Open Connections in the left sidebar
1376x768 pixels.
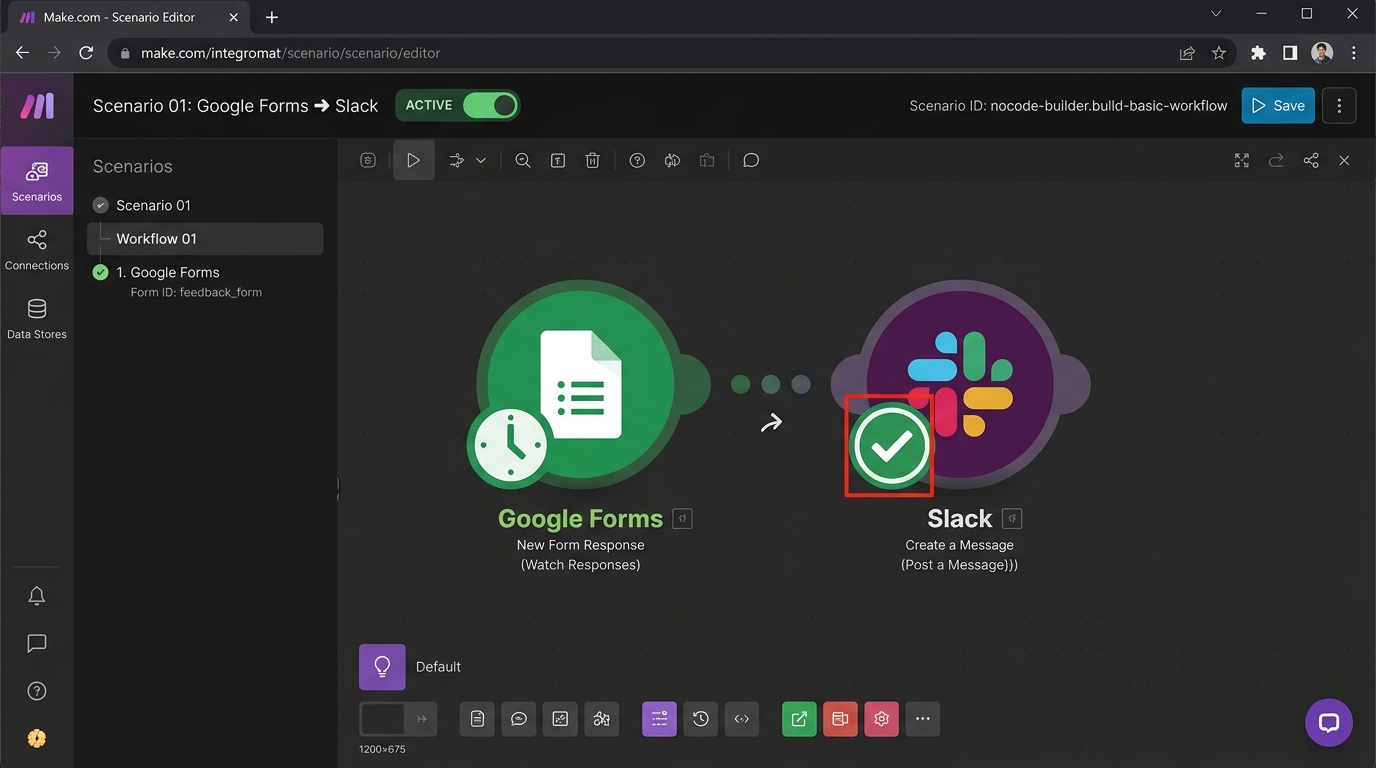pos(37,249)
